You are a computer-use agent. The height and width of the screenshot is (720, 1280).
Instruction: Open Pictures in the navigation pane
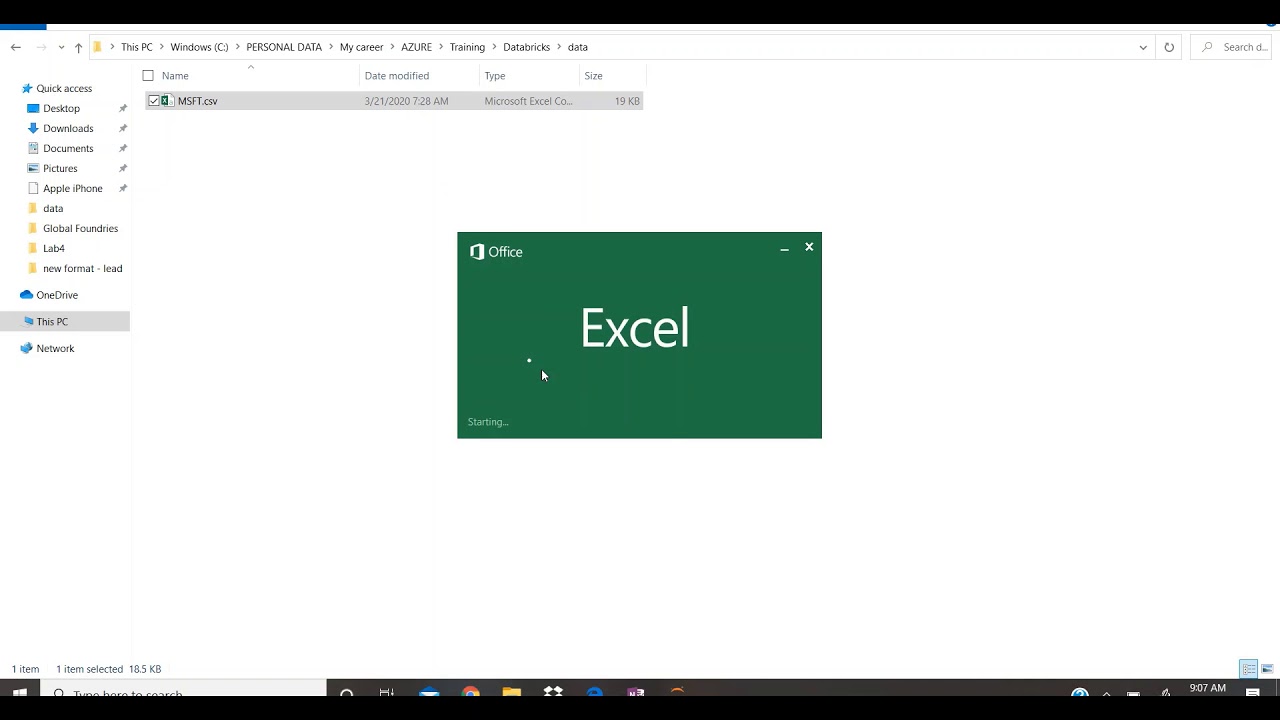tap(60, 168)
